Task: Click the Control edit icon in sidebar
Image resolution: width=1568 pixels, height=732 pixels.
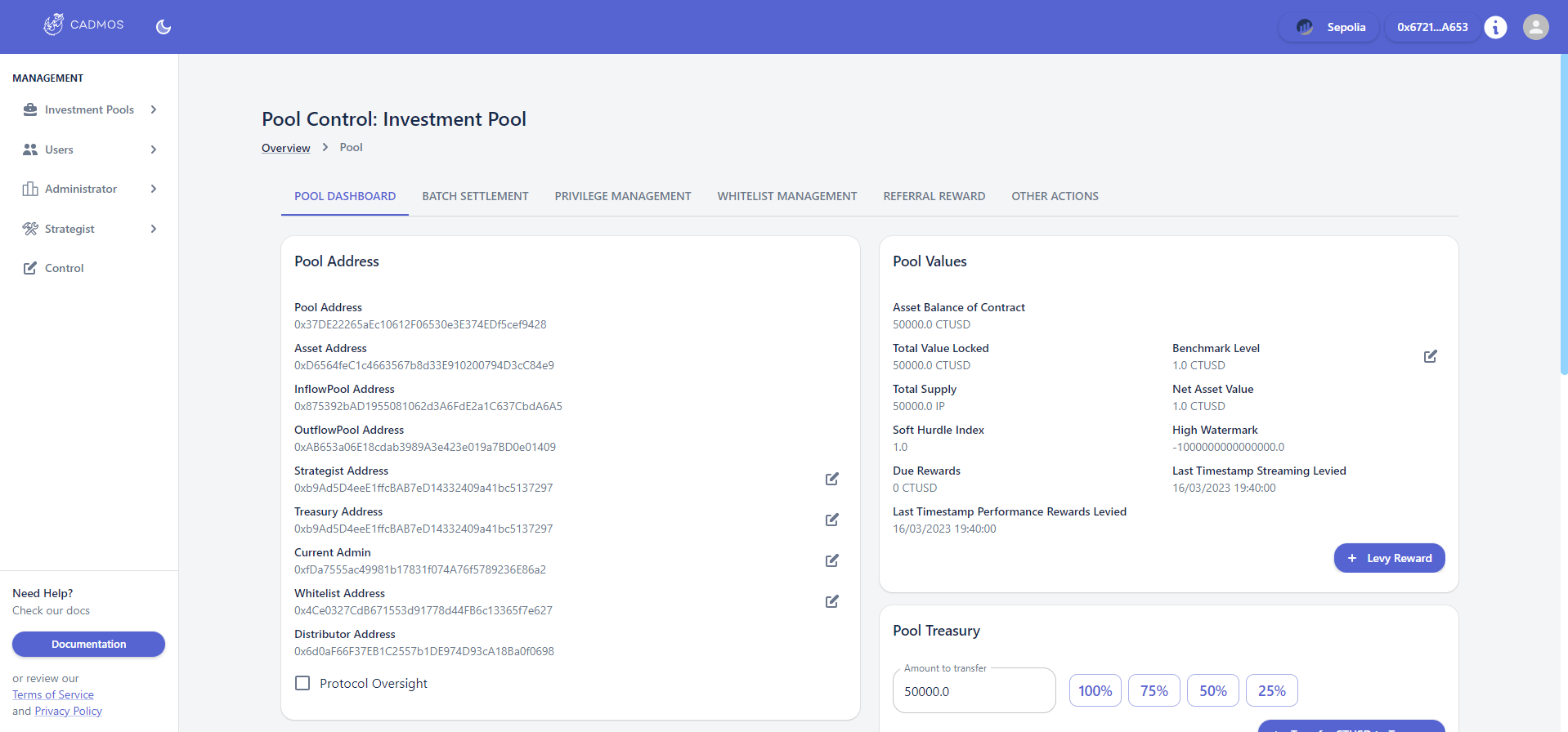Action: [30, 268]
